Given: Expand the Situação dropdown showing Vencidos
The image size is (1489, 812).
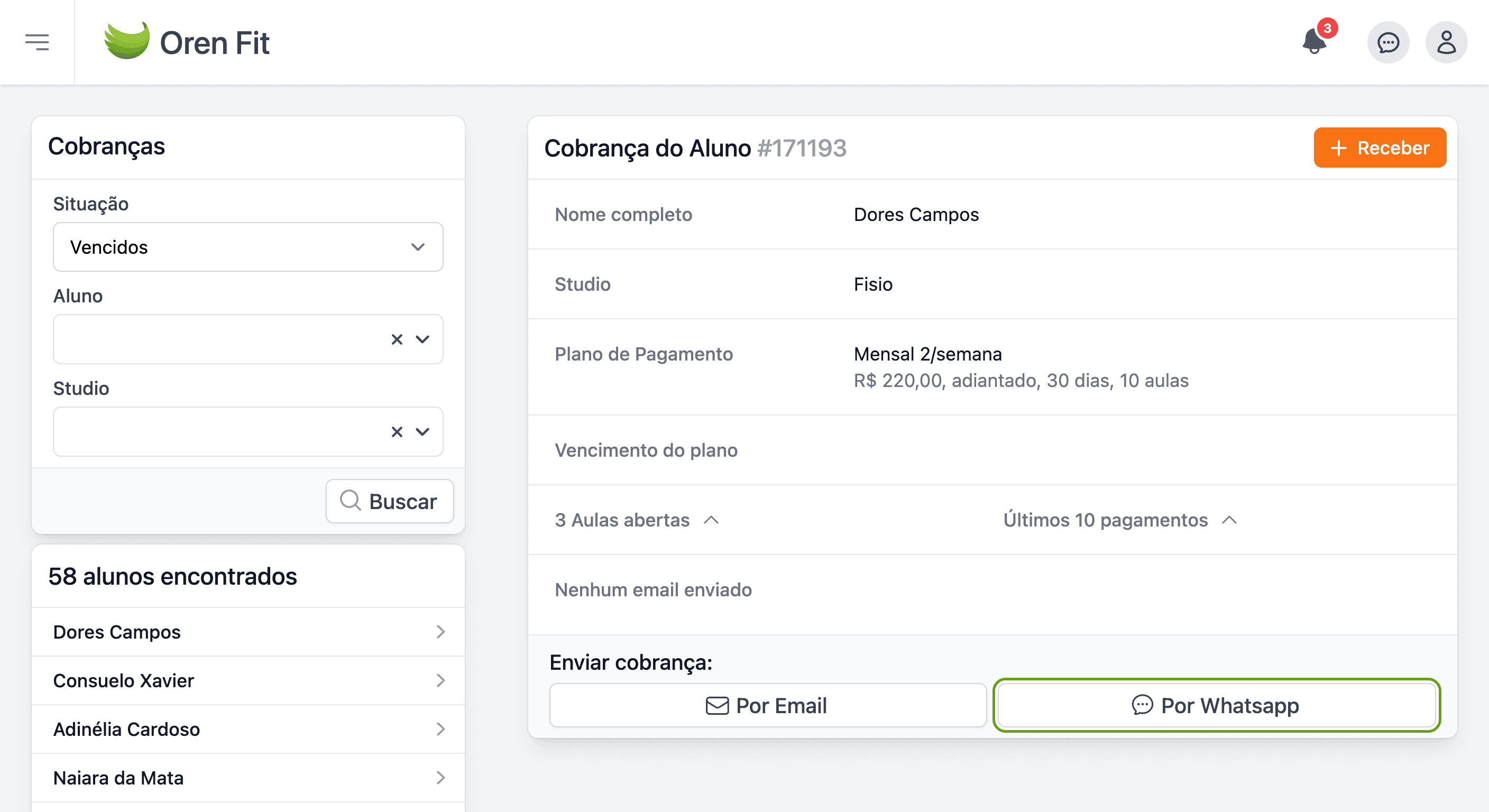Looking at the screenshot, I should [x=248, y=247].
